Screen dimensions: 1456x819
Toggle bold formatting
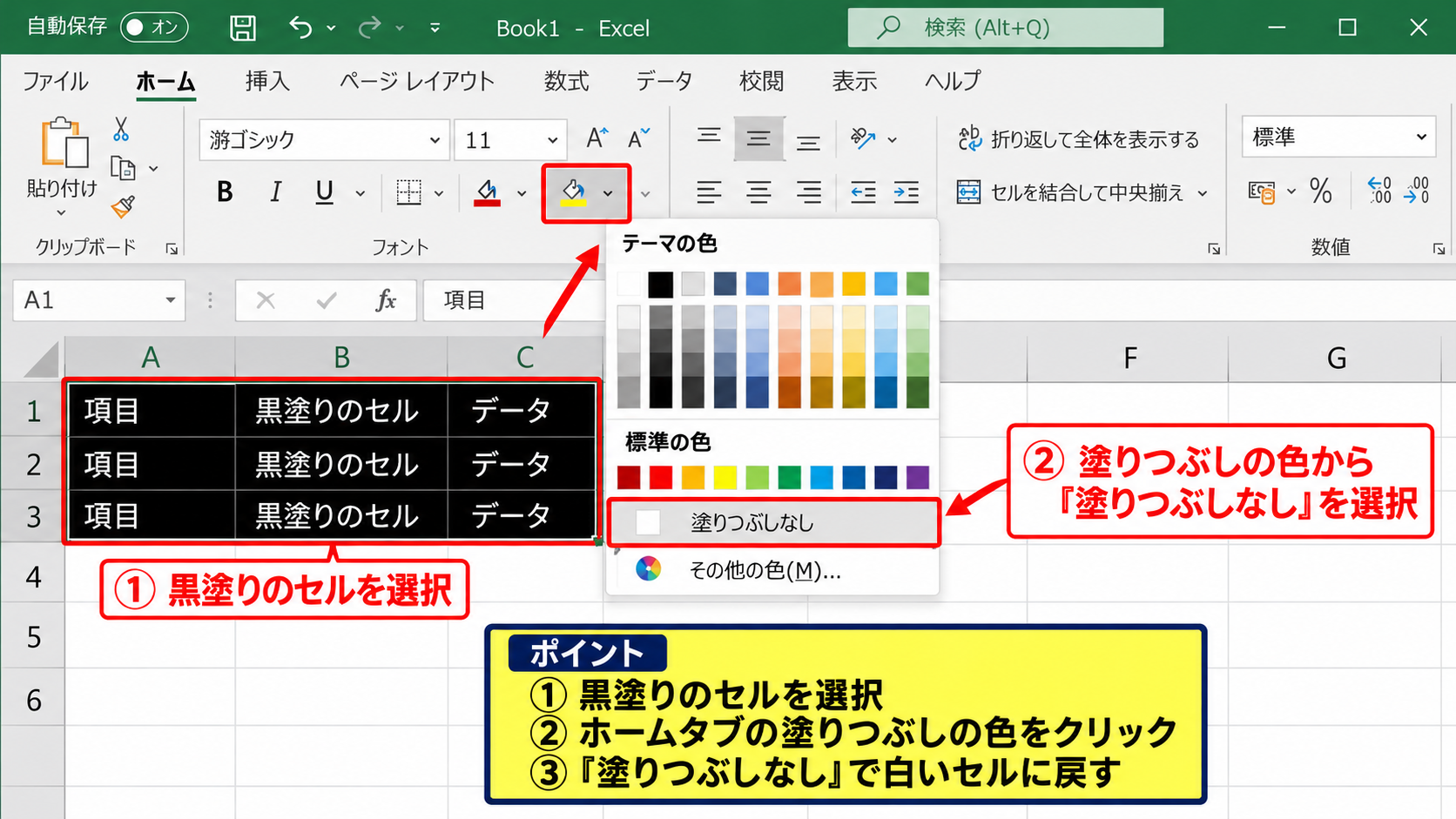coord(225,192)
